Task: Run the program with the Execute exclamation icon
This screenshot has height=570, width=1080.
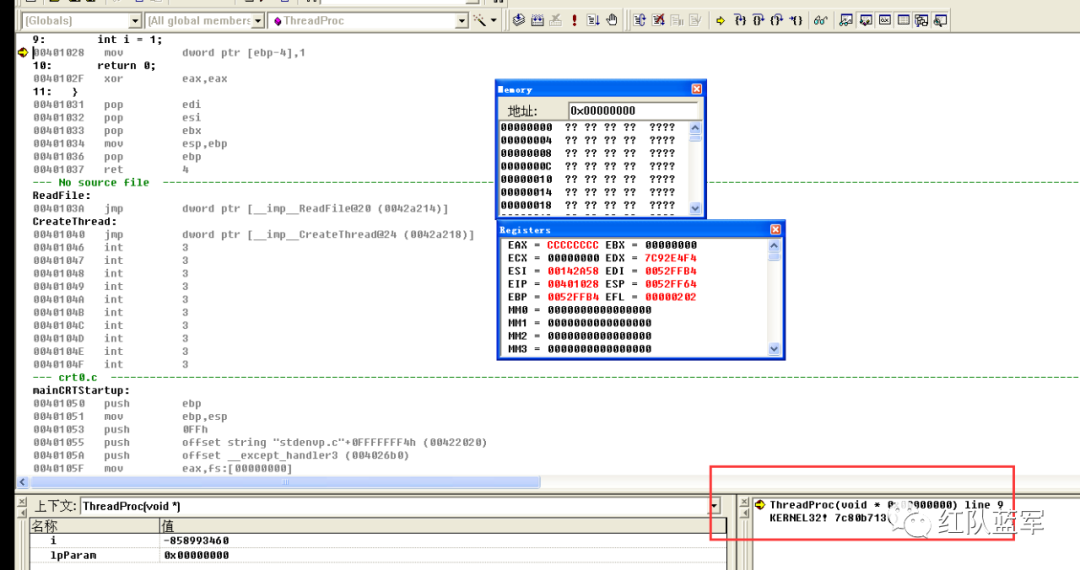Action: [574, 21]
